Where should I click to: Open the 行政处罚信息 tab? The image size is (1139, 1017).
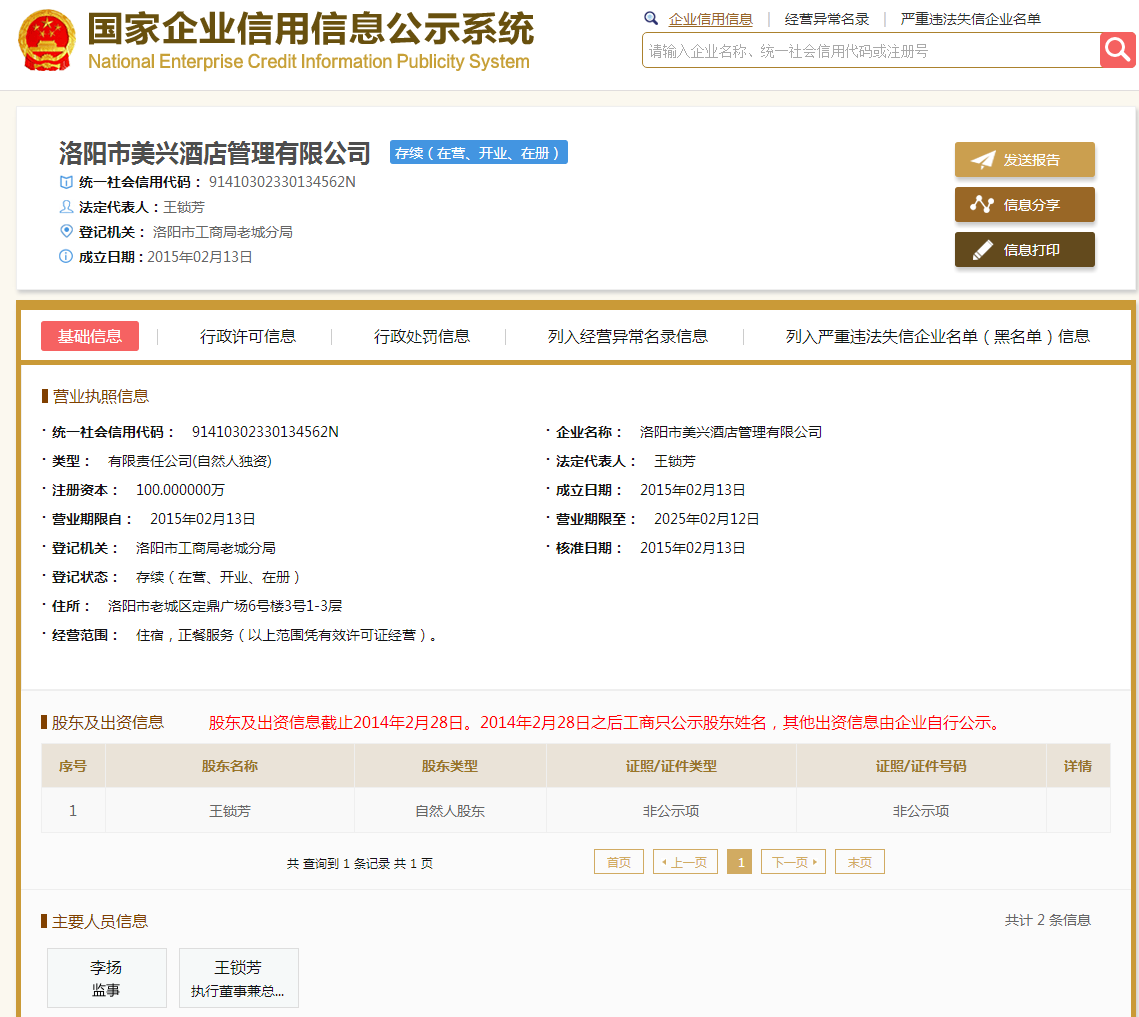[422, 336]
